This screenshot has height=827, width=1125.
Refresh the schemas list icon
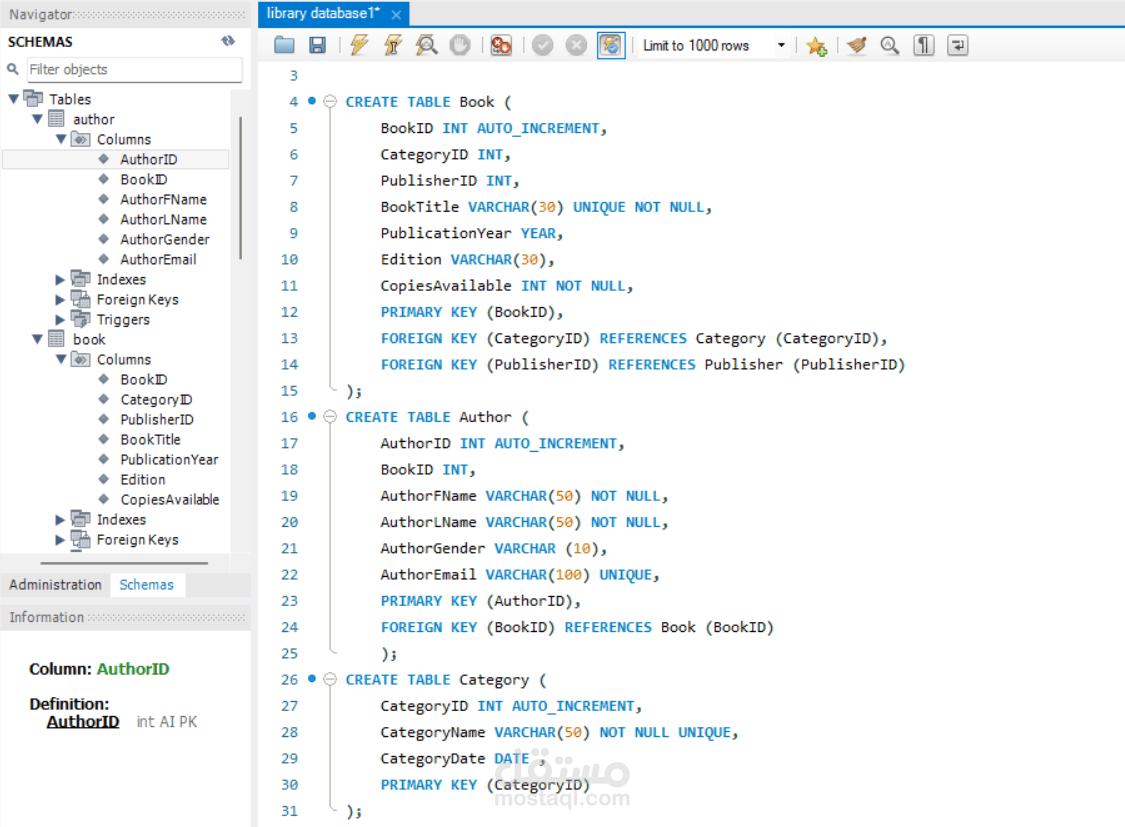[228, 41]
